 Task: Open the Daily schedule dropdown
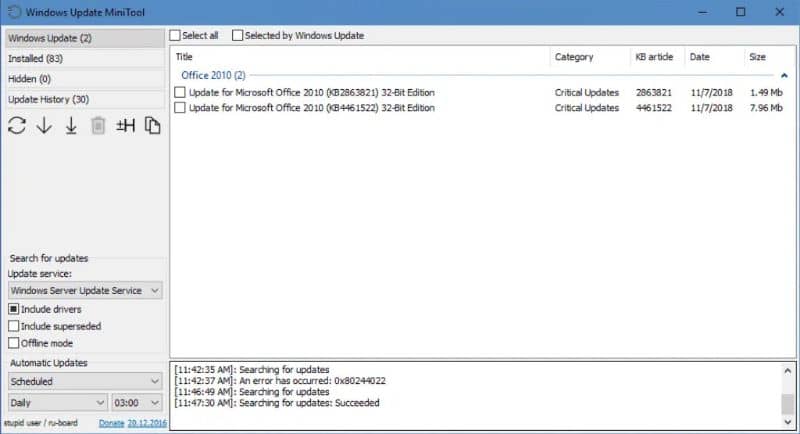click(x=58, y=403)
